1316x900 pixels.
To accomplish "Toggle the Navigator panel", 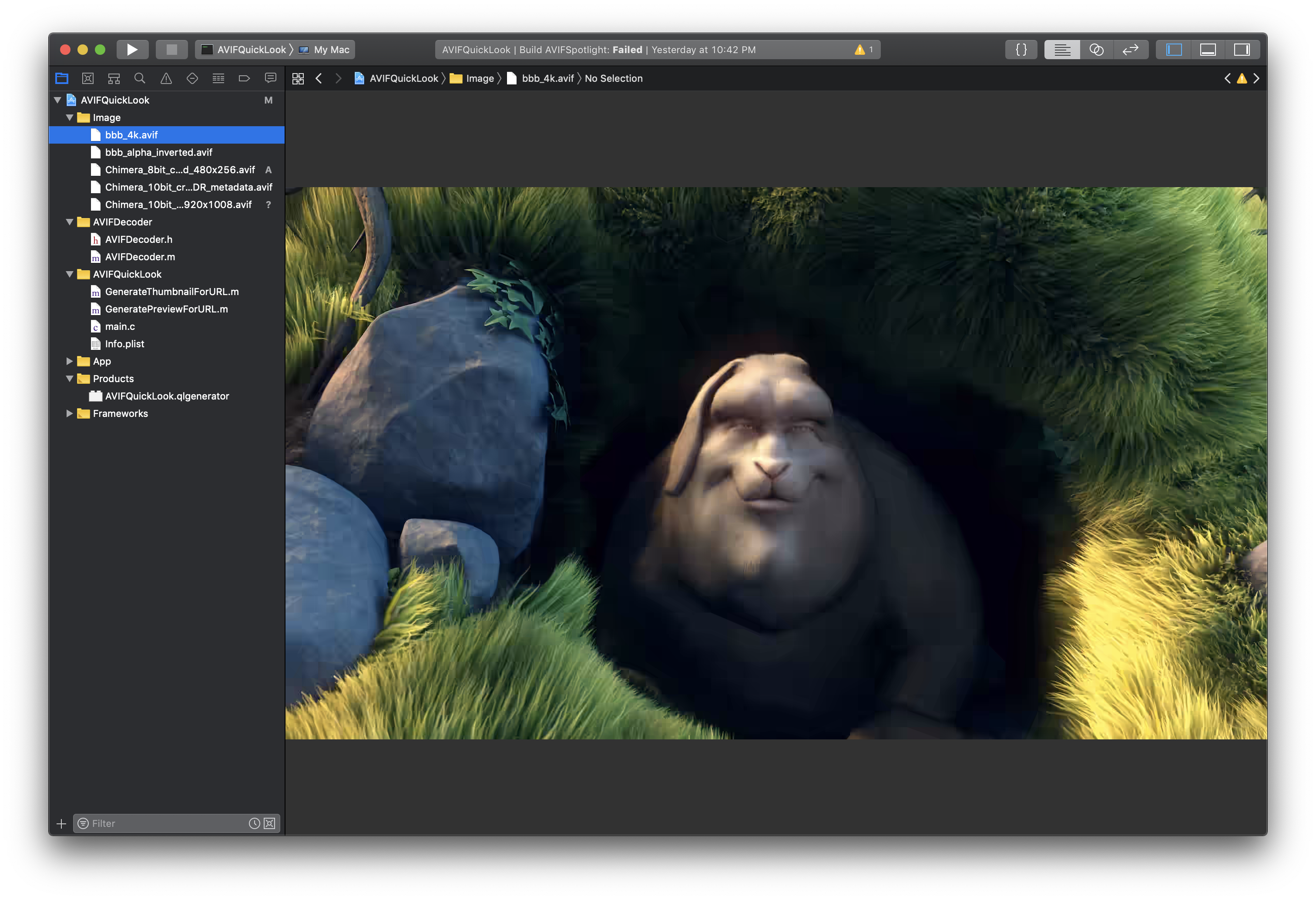I will (1174, 50).
